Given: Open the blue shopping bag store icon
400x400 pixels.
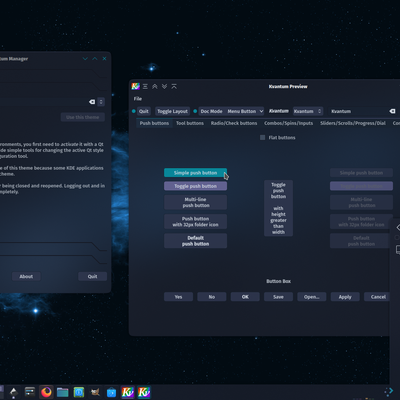Looking at the screenshot, I should [111, 392].
